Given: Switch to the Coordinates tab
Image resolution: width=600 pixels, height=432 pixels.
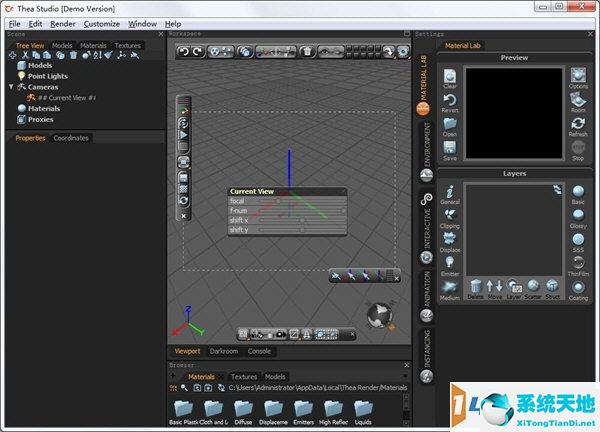Looking at the screenshot, I should click(71, 138).
